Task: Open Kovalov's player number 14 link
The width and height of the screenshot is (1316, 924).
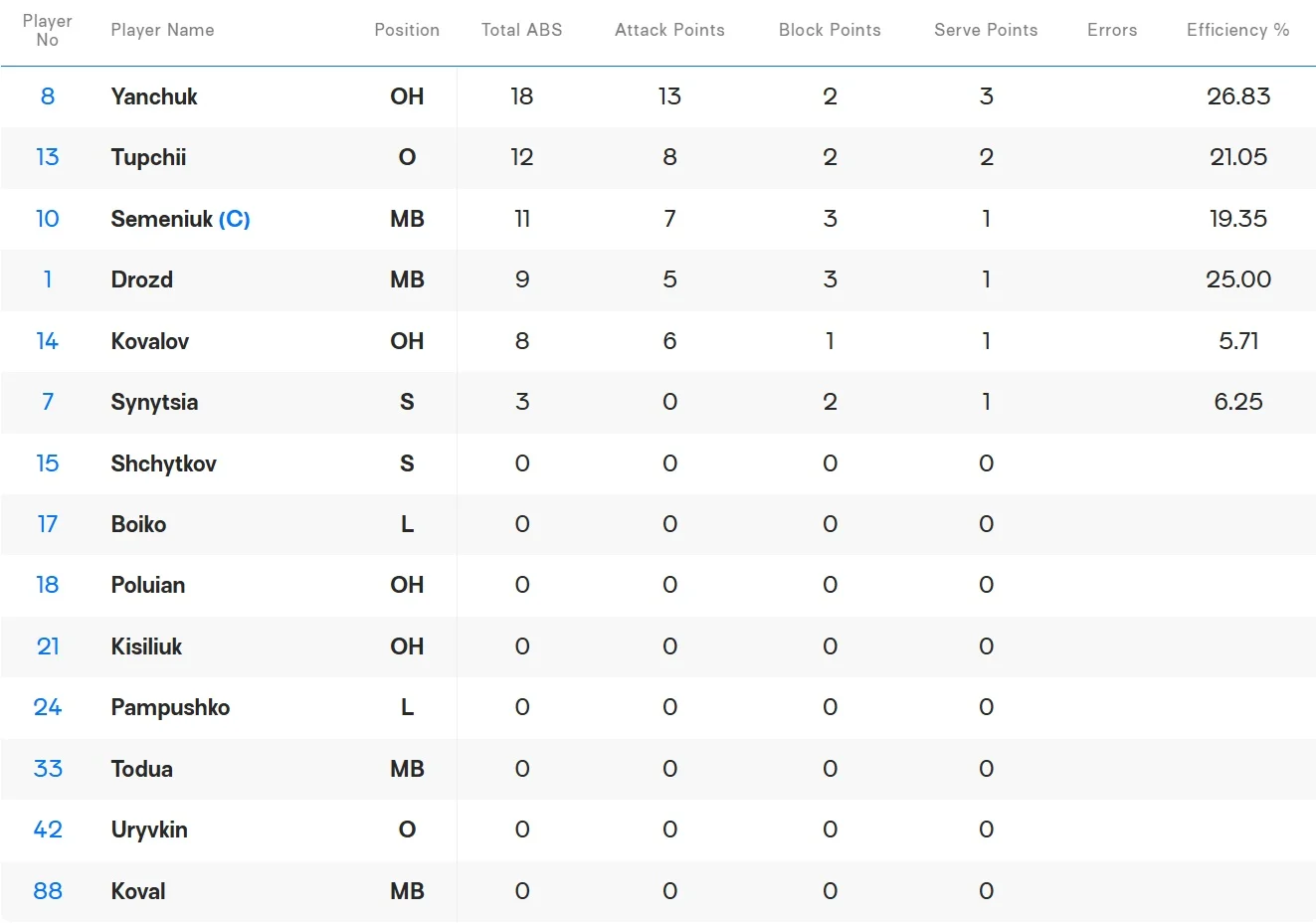Action: [x=48, y=341]
